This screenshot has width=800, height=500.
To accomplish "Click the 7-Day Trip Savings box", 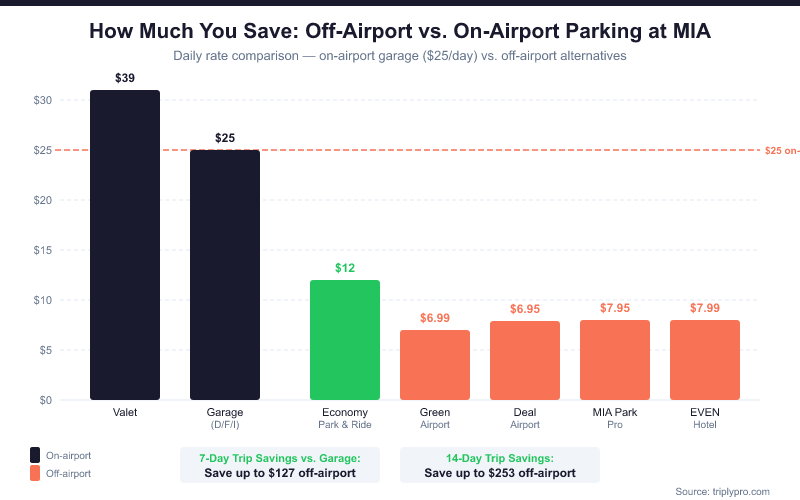I will 281,465.
